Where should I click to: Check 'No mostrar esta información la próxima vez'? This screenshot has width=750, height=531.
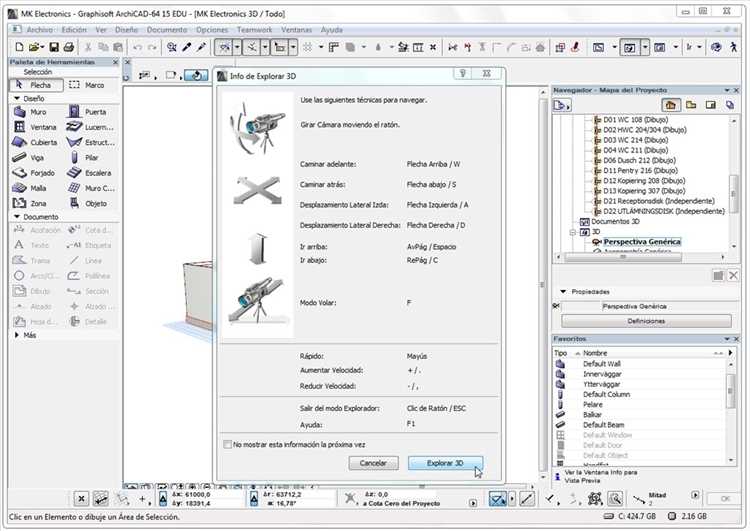pos(228,444)
